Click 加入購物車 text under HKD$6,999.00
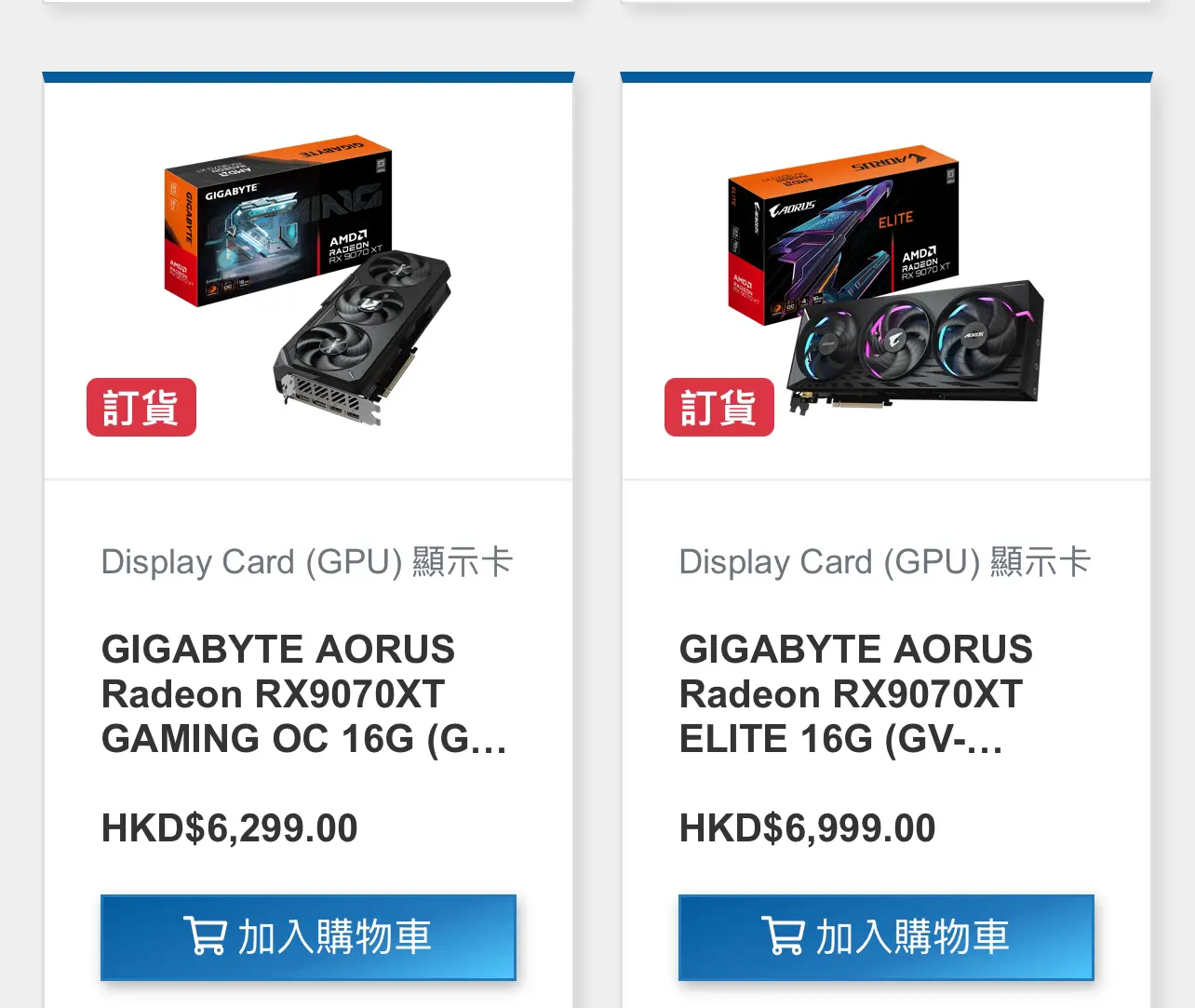Image resolution: width=1195 pixels, height=1008 pixels. point(913,936)
